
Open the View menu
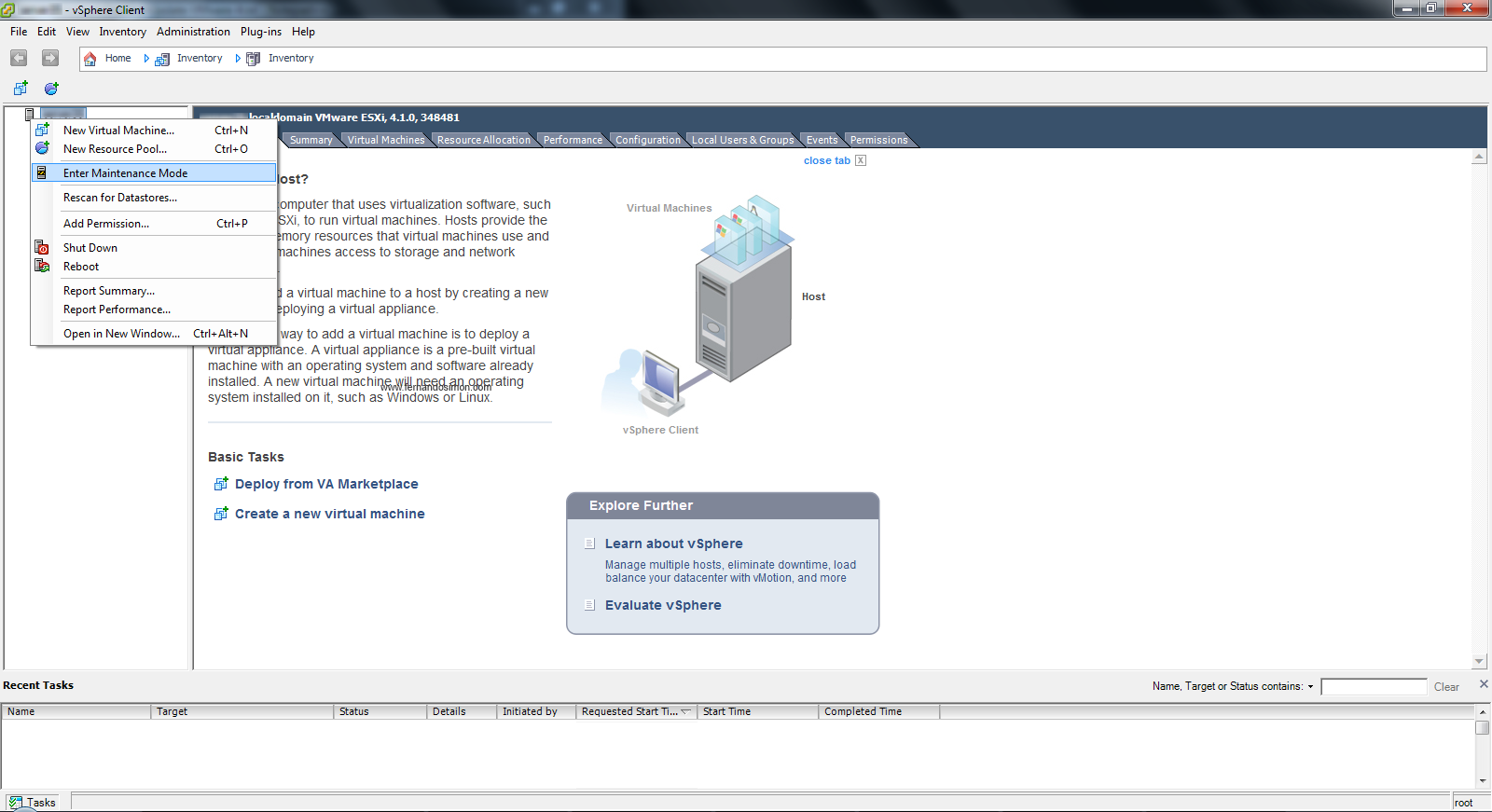(77, 32)
